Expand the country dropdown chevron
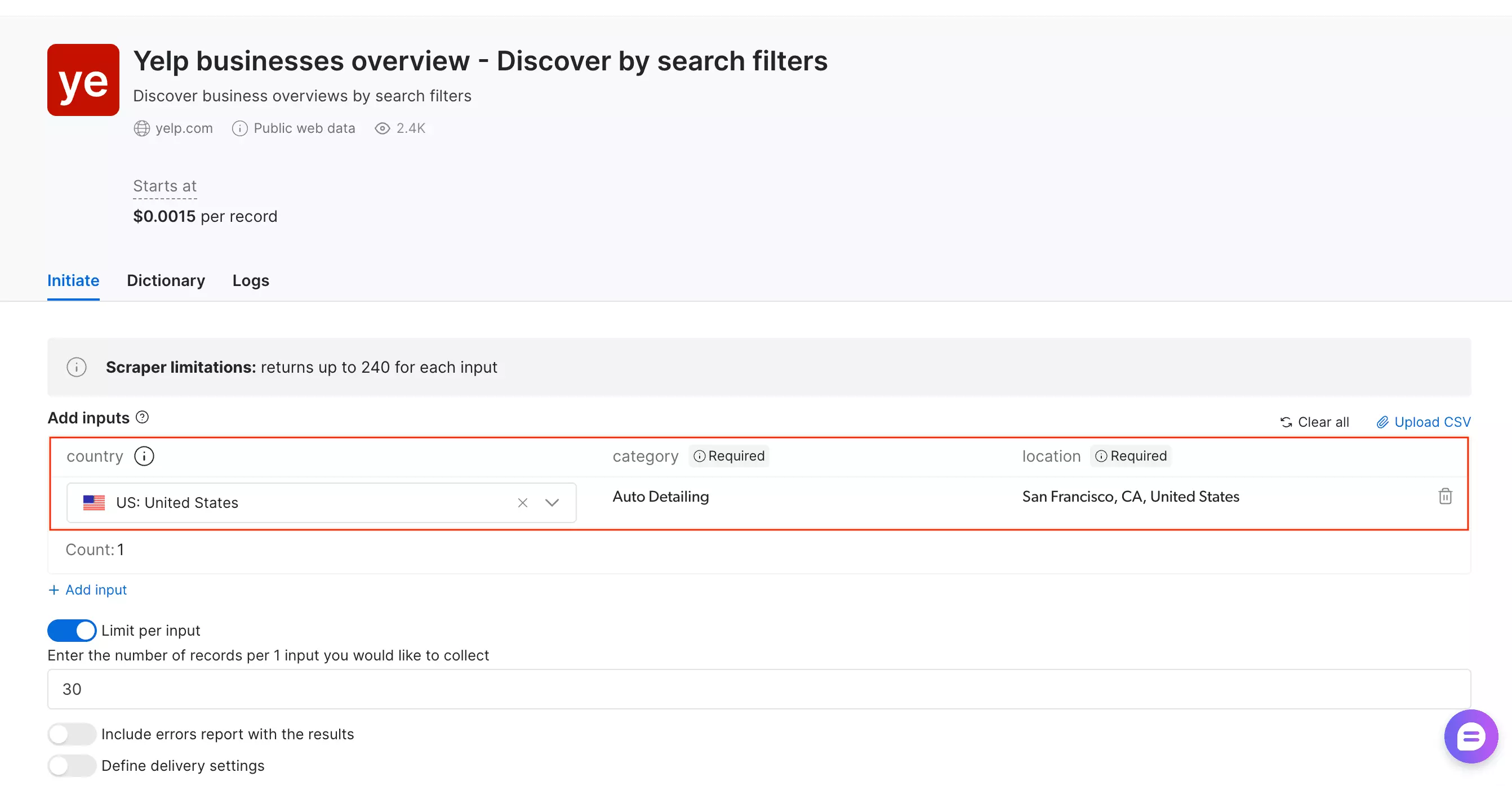 click(x=552, y=503)
